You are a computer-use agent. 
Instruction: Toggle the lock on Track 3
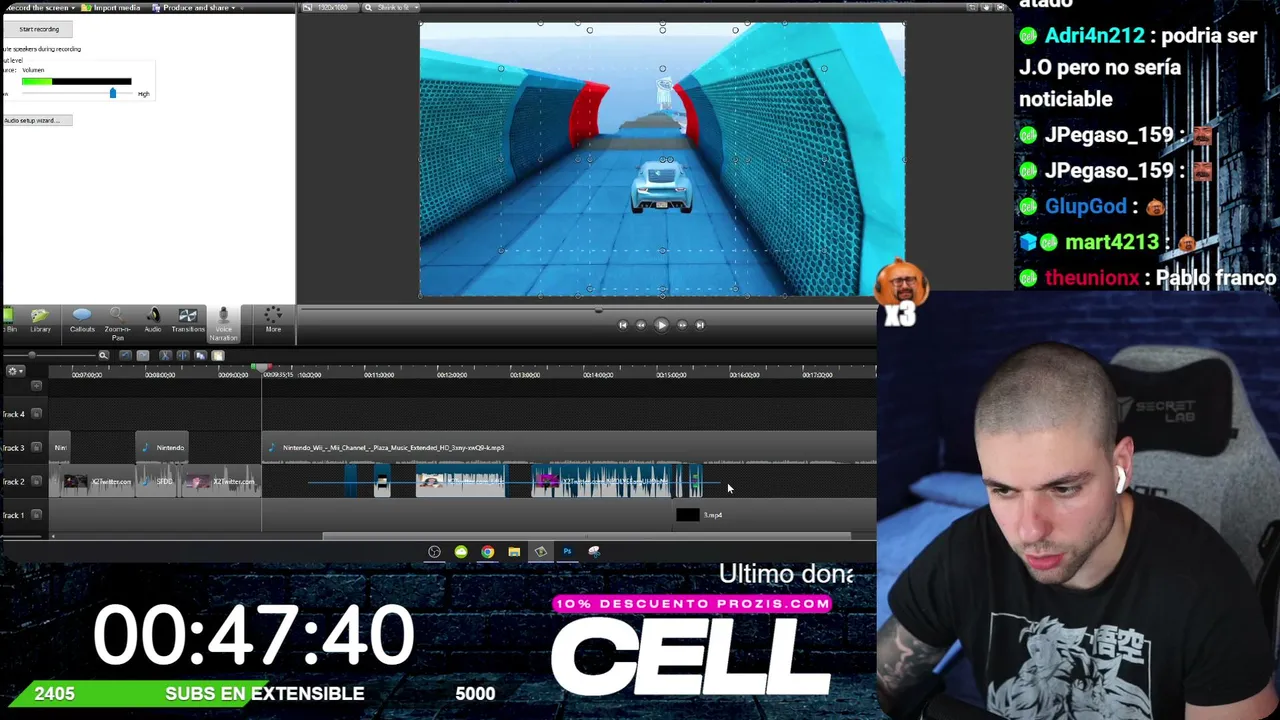37,447
